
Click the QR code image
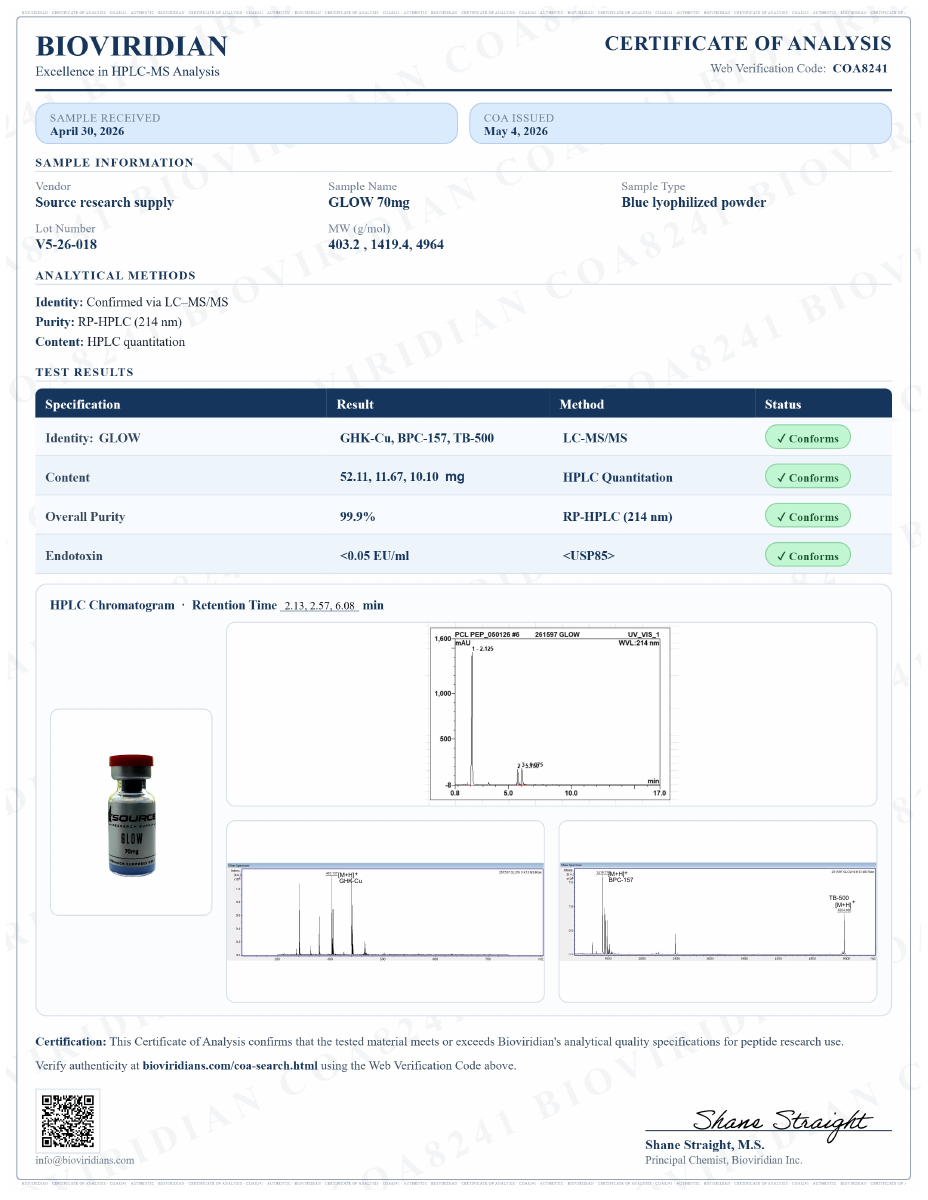(x=69, y=1121)
